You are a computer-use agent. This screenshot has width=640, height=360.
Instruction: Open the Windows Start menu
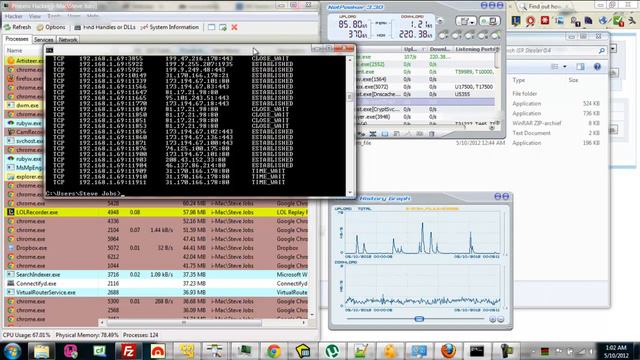(x=12, y=351)
